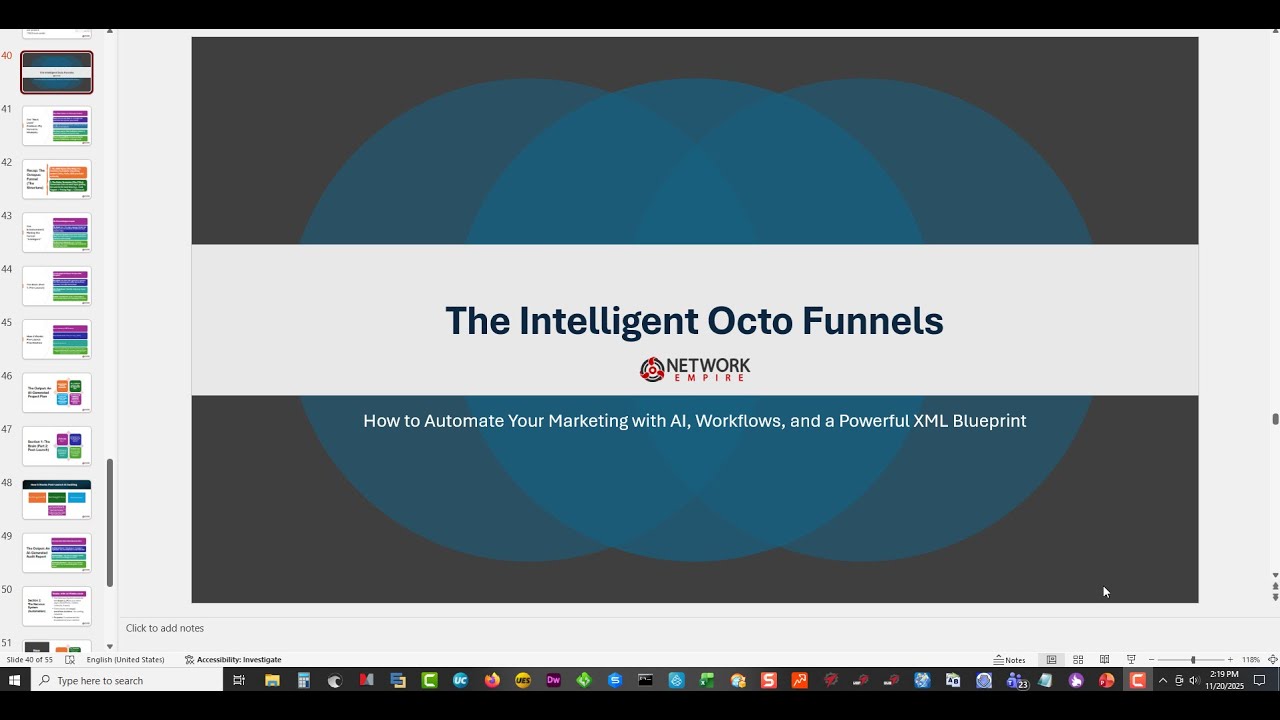Click the slide panel scrollbar thumb
Screen dimensions: 1280x720
110,522
